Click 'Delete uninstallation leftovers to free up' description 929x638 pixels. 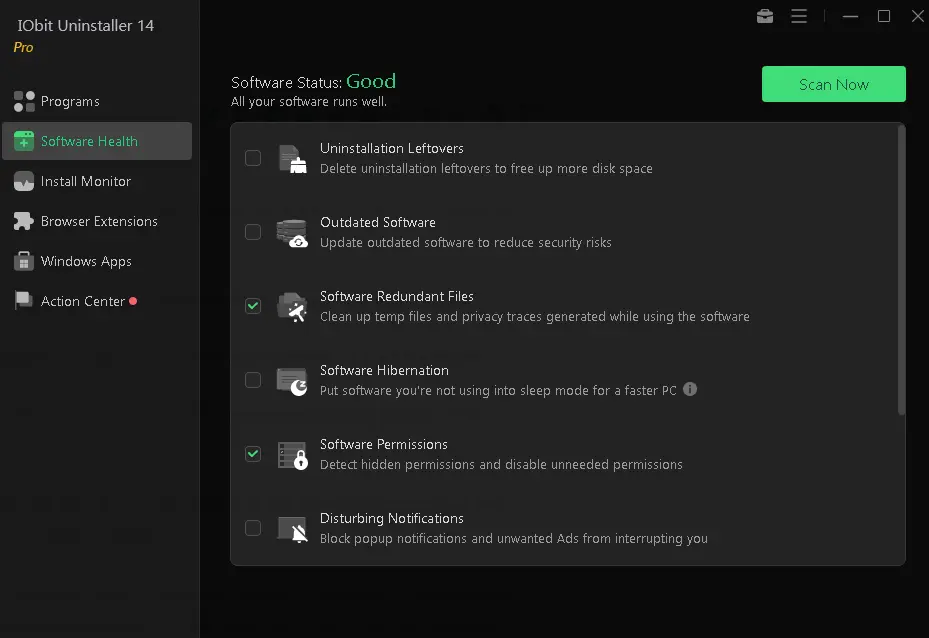(486, 168)
